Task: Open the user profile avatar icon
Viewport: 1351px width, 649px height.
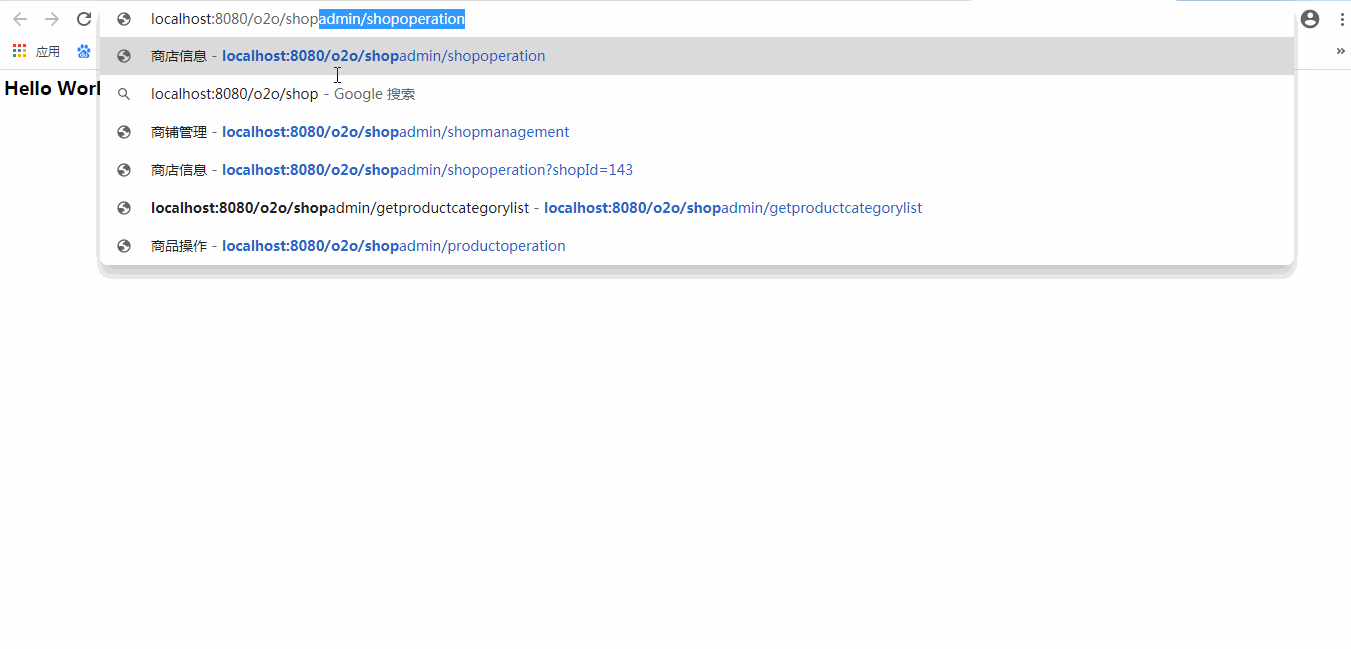Action: [x=1310, y=19]
